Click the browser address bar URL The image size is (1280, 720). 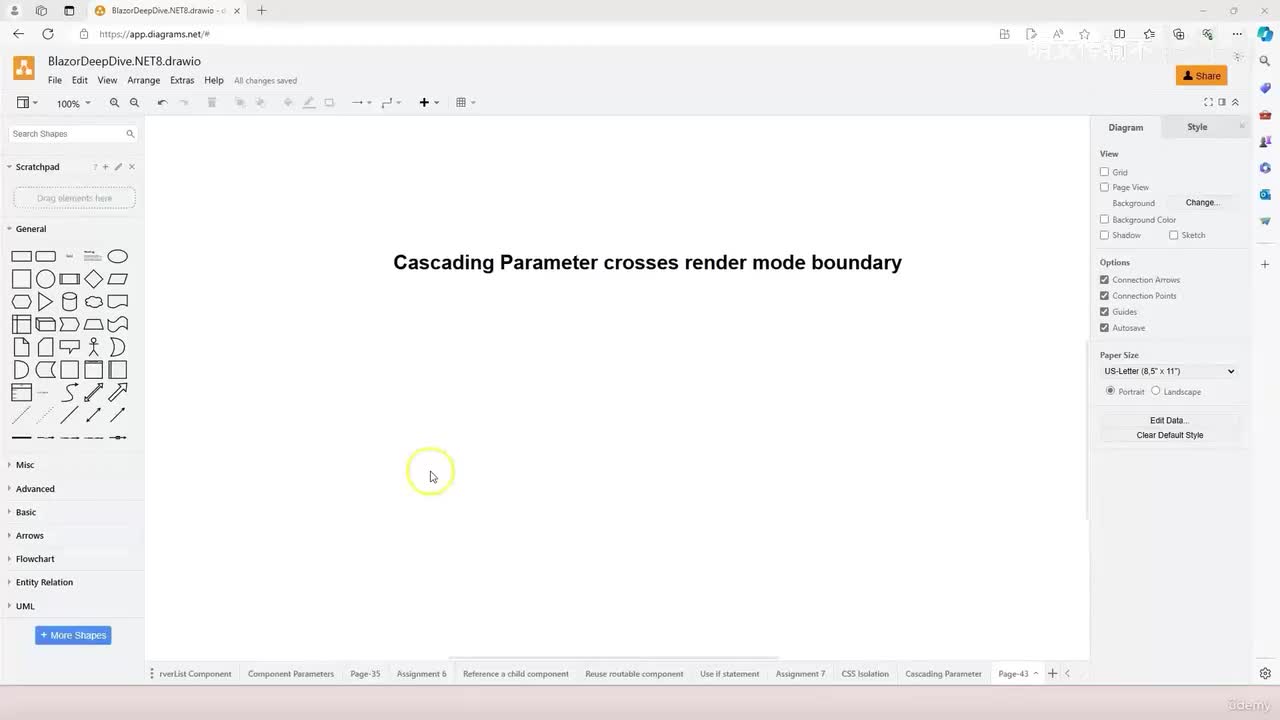tap(155, 34)
